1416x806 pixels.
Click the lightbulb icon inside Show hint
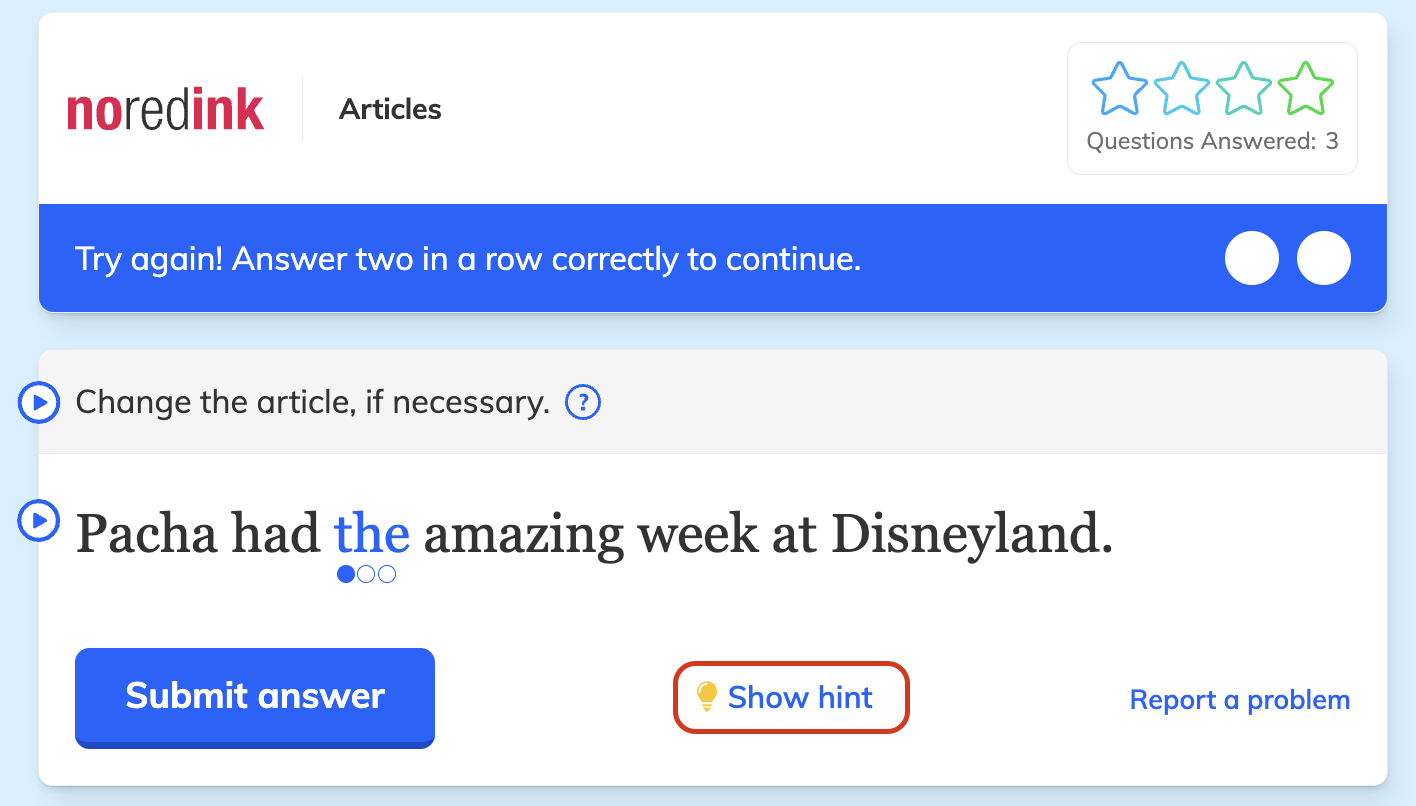click(709, 697)
